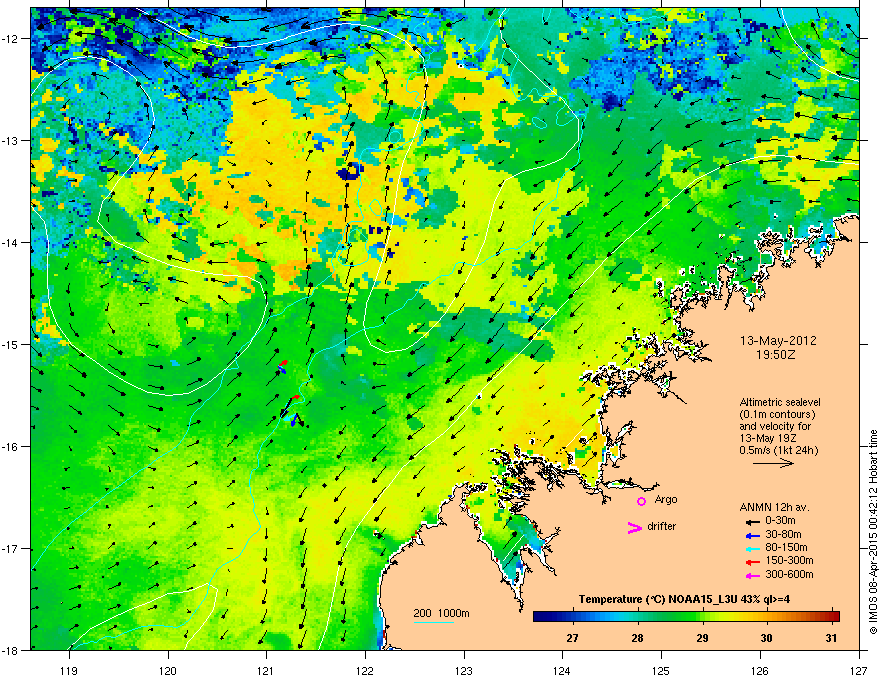Click the Altimetric sealevel description text

[778, 400]
